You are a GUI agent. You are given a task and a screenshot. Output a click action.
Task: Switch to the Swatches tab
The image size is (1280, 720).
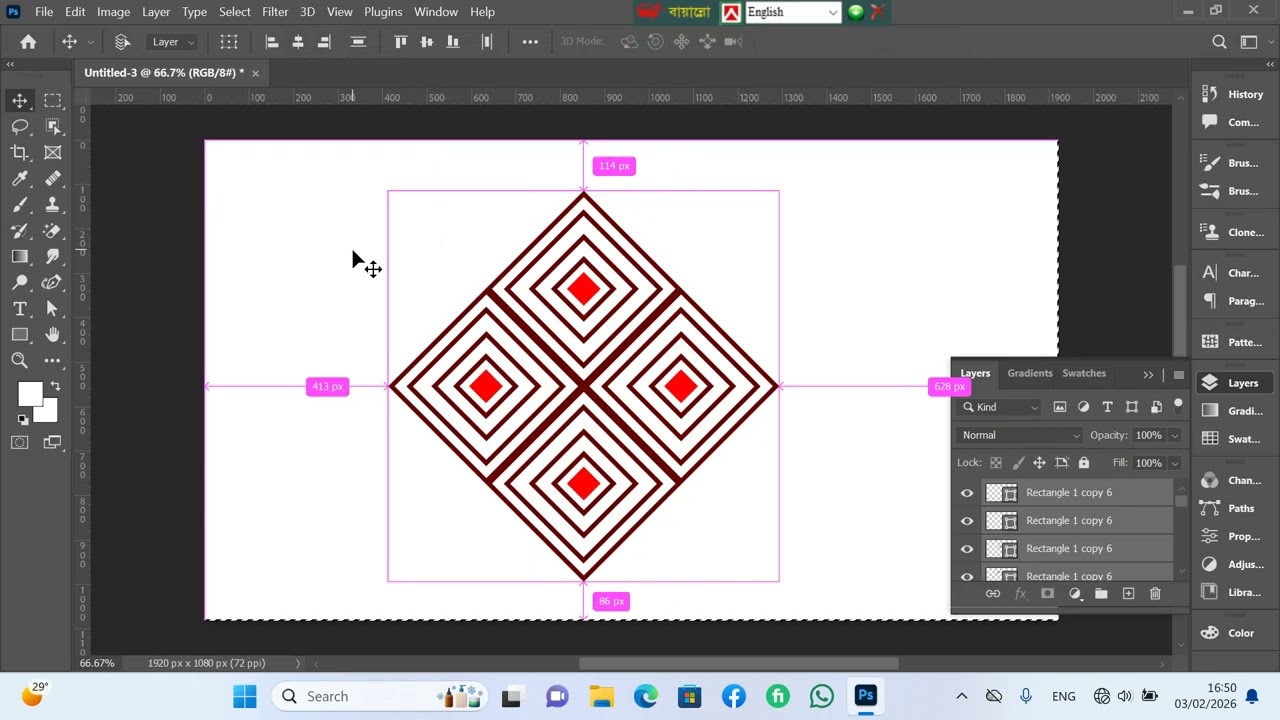[1084, 373]
